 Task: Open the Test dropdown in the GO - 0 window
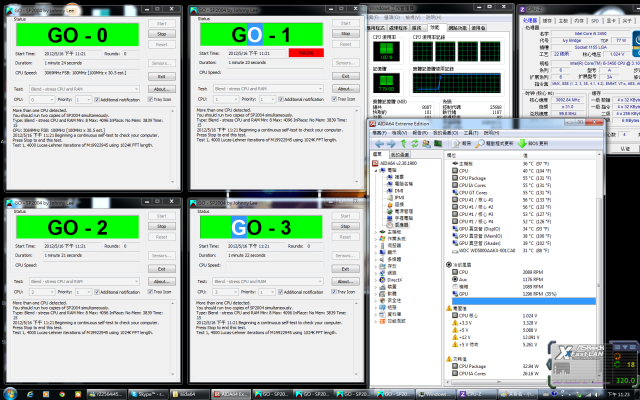84,89
